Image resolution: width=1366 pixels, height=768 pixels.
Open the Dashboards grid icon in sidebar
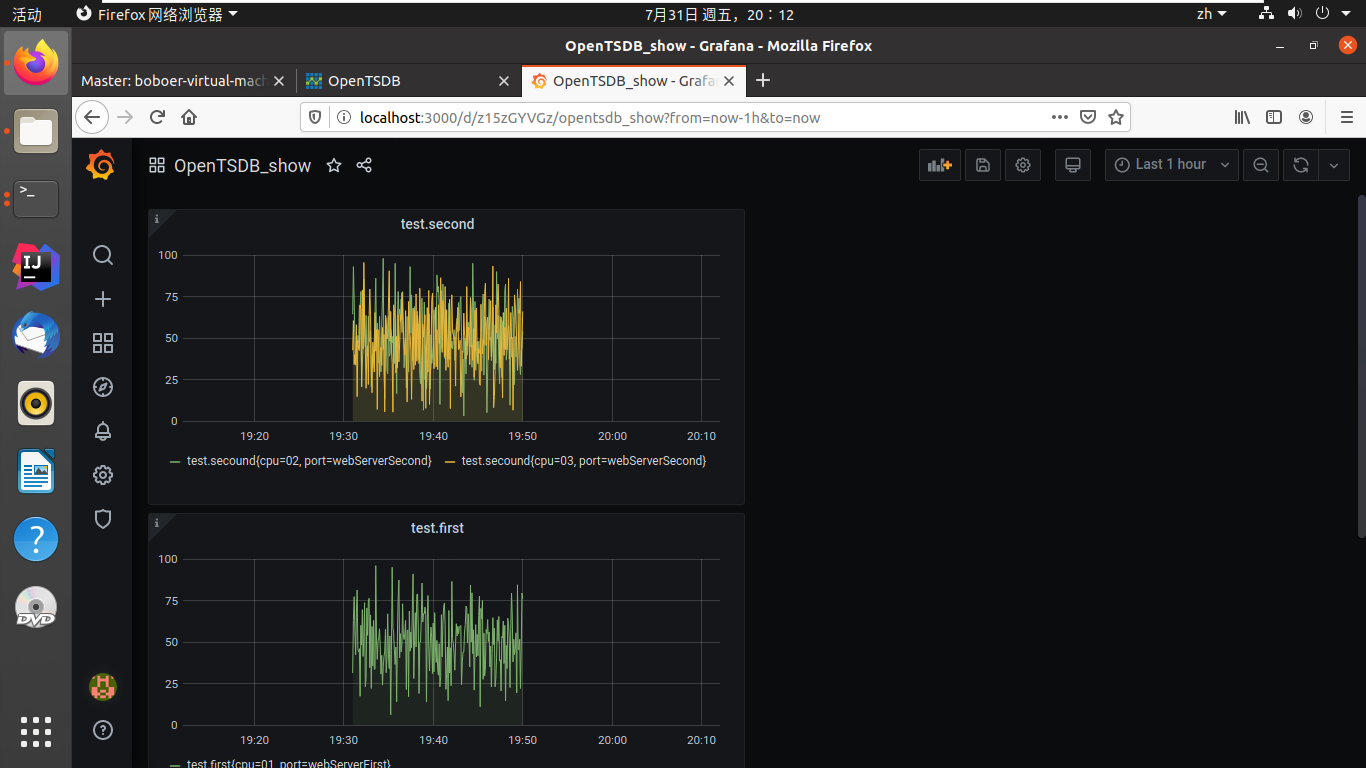(x=102, y=343)
